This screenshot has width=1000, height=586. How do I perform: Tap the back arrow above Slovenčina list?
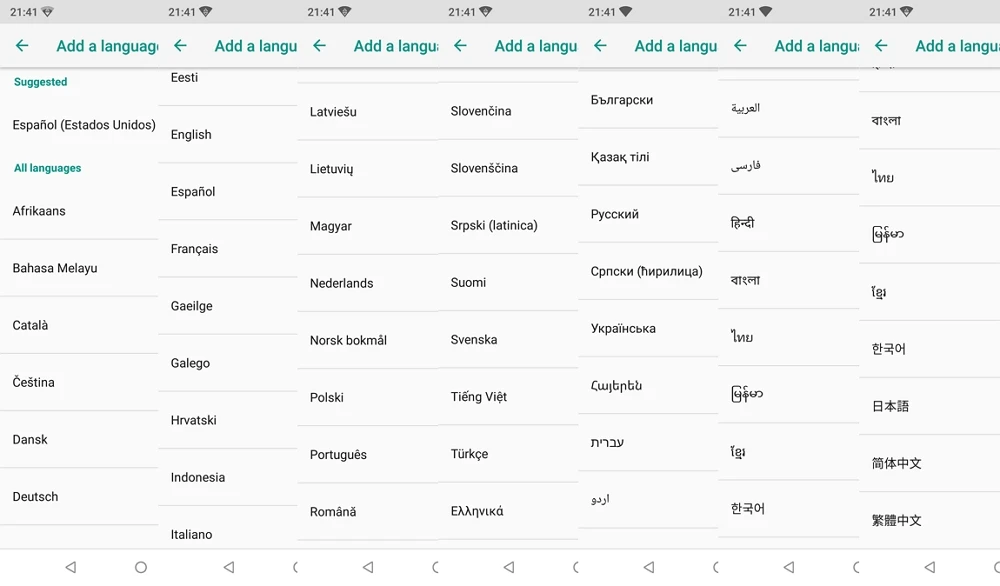(460, 46)
